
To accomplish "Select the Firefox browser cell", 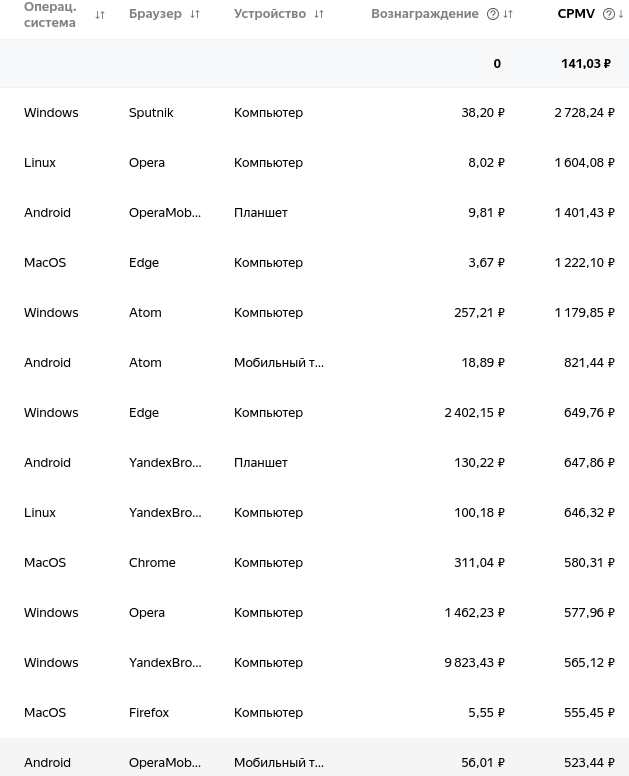I will [149, 713].
